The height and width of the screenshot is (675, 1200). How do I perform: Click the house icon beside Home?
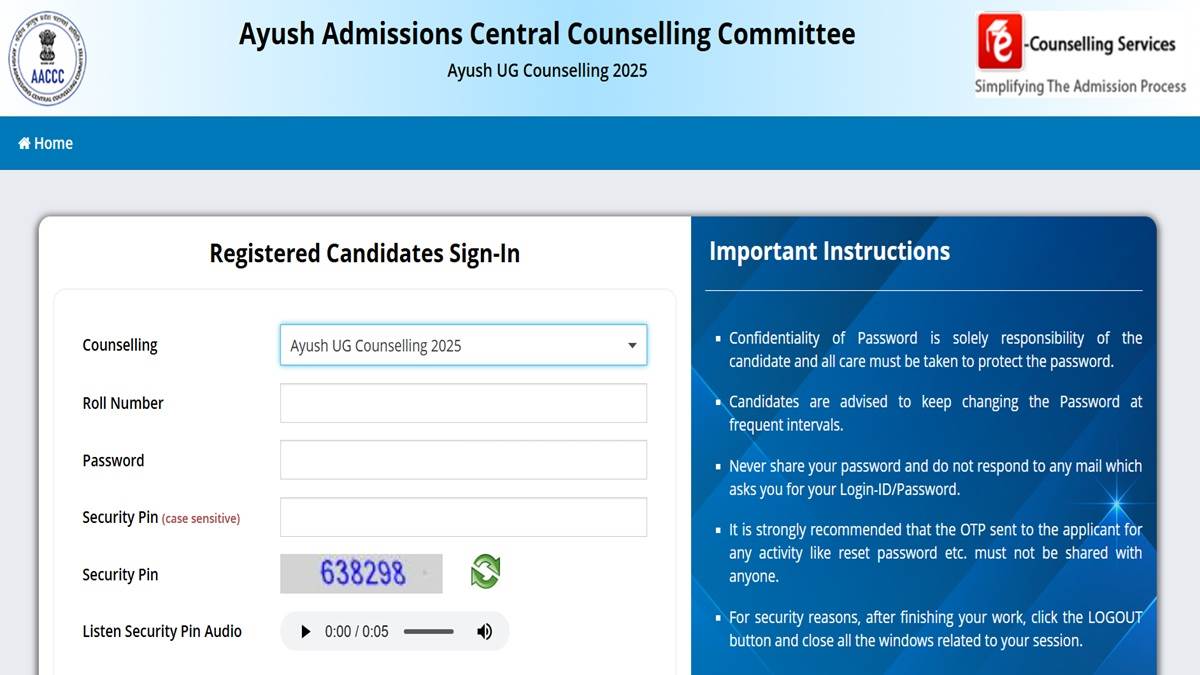pyautogui.click(x=24, y=143)
